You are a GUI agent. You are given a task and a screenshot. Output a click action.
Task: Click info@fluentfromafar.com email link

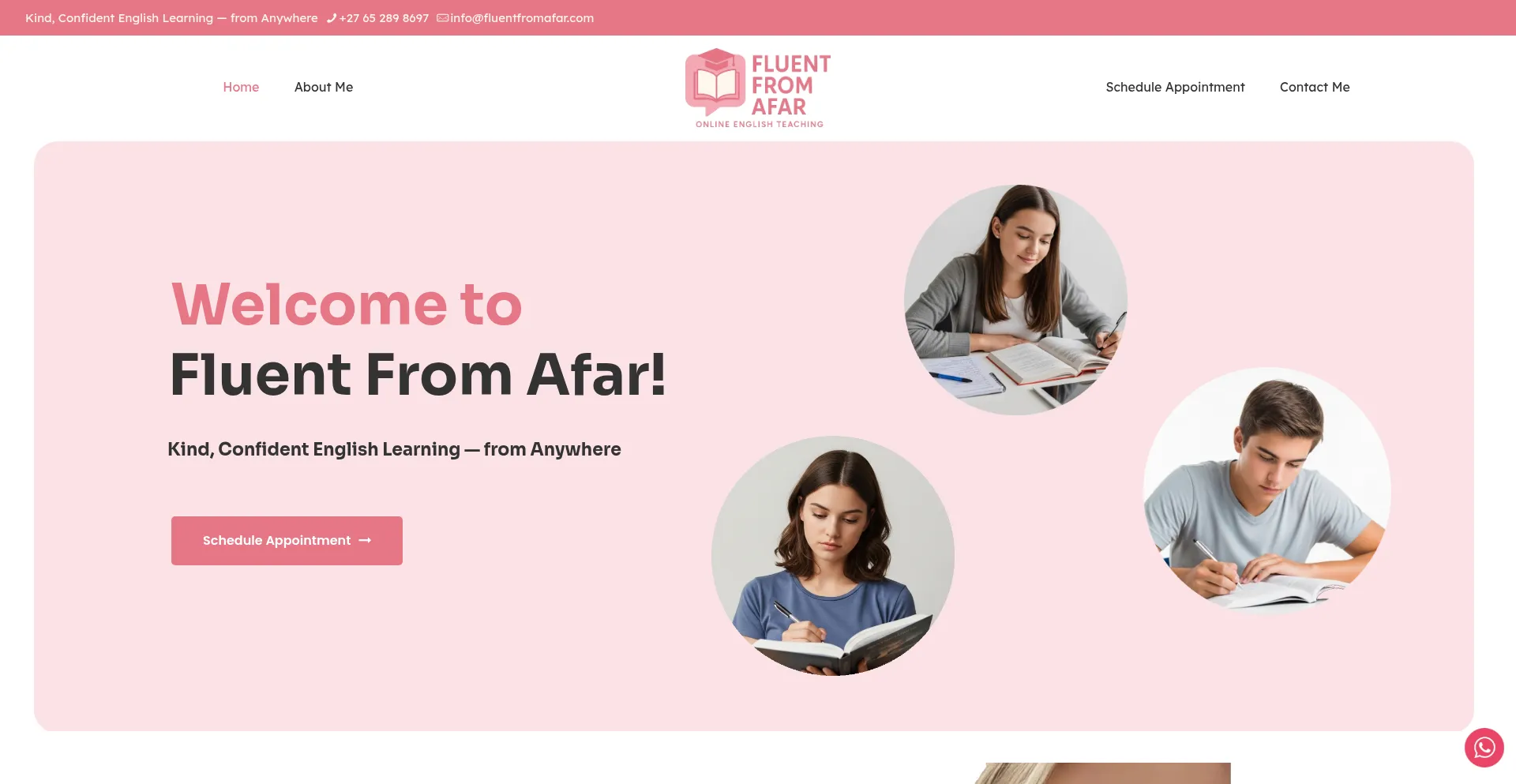522,18
